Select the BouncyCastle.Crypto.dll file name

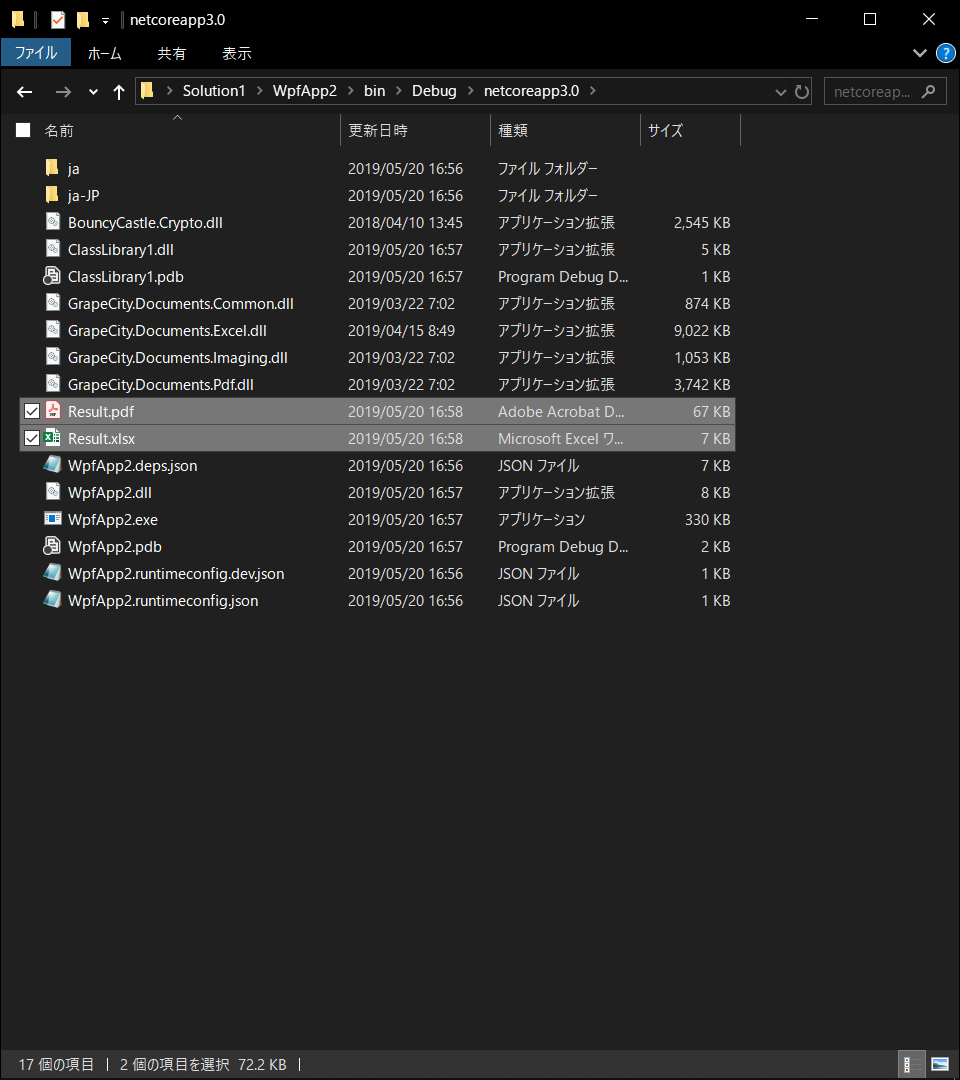[145, 222]
